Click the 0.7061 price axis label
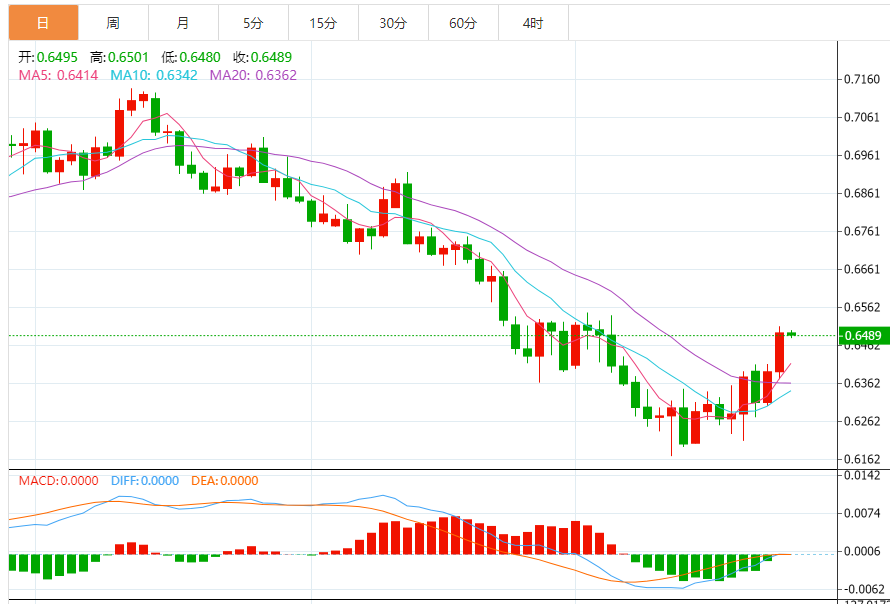Viewport: 890px width, 604px height. pyautogui.click(x=863, y=118)
